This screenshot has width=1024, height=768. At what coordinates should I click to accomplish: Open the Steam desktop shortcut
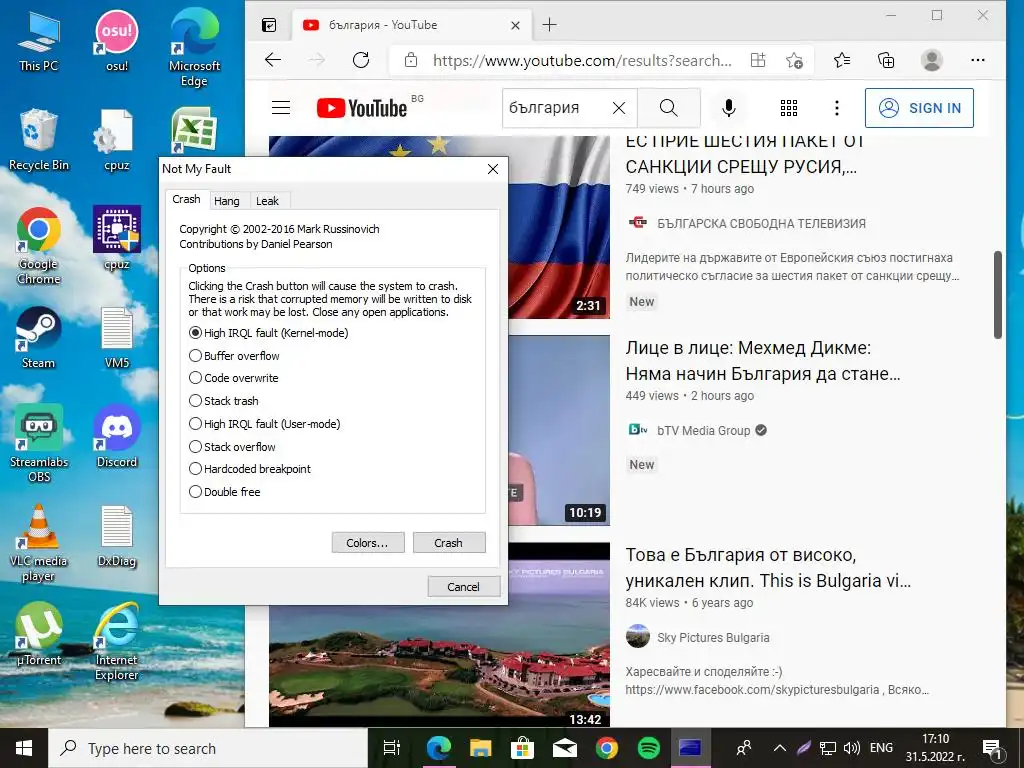coord(39,340)
